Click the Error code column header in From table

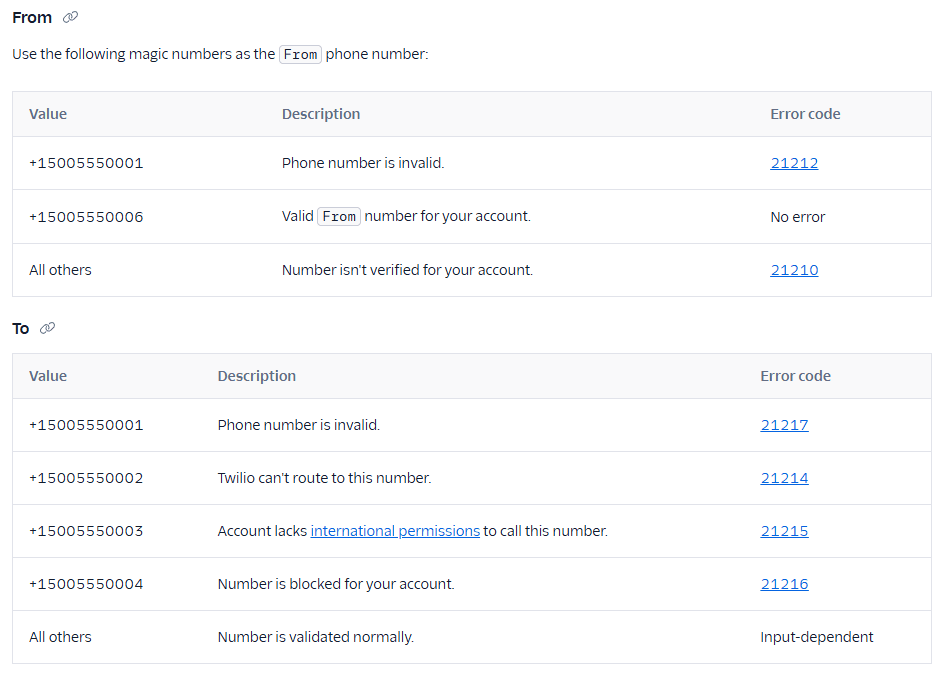coord(805,113)
